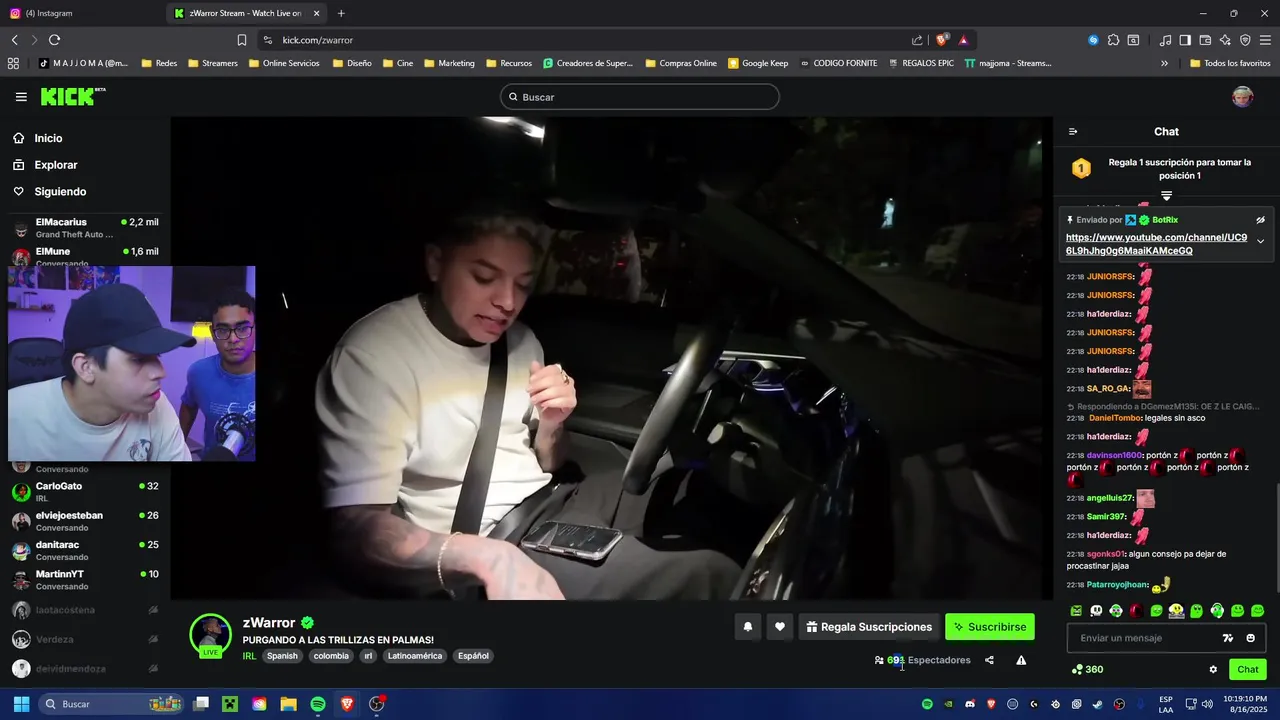Open CarloGato channel in the sidebar
Viewport: 1280px width, 720px height.
(85, 491)
